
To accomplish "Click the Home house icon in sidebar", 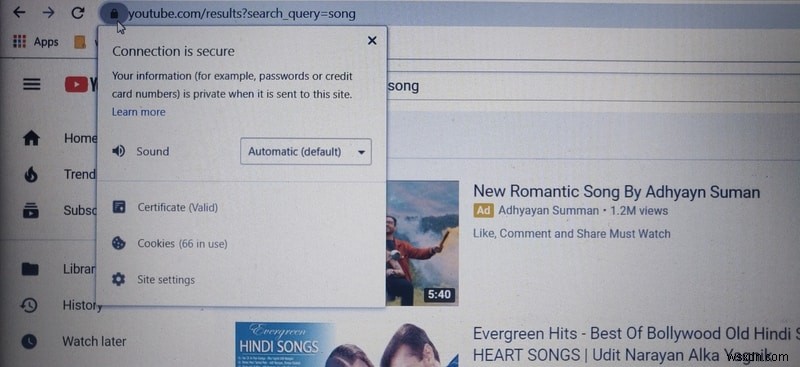I will [31, 138].
